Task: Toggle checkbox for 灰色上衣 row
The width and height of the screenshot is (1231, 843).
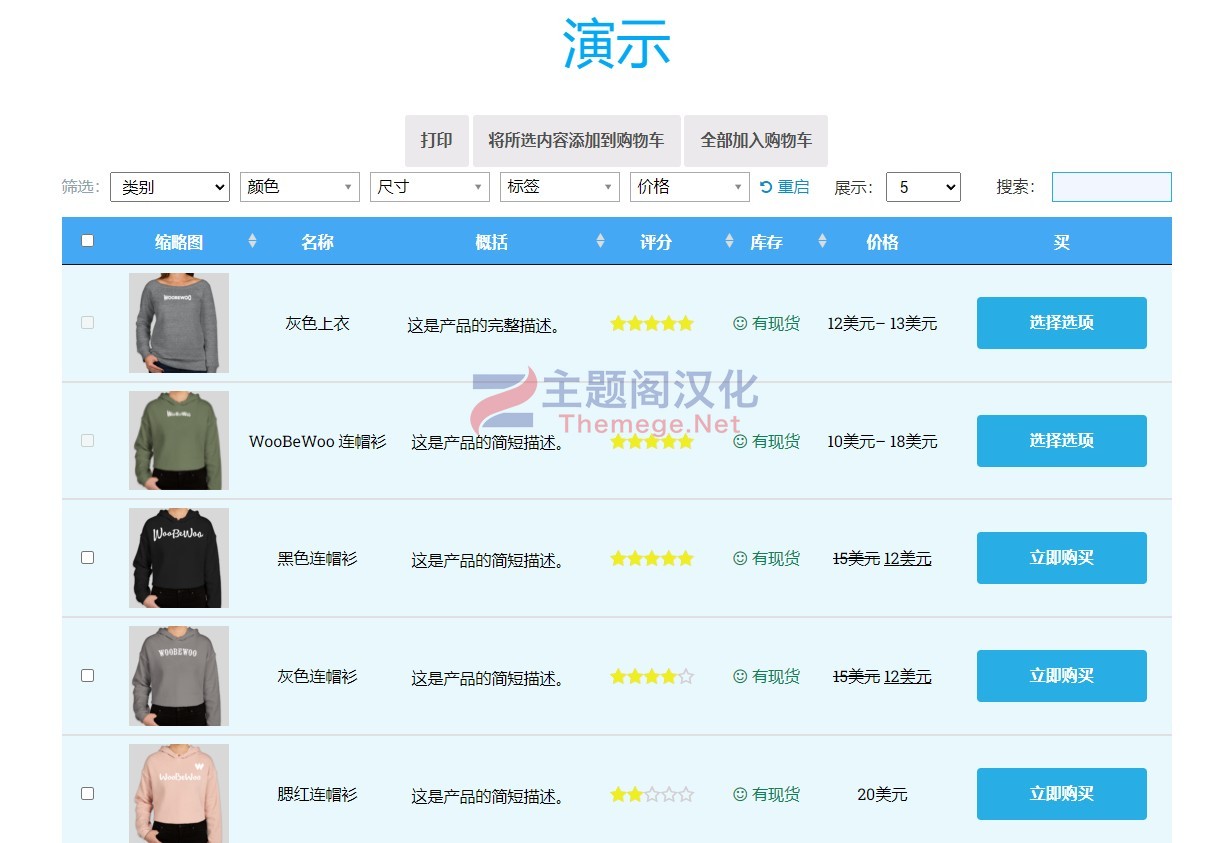Action: pos(87,323)
